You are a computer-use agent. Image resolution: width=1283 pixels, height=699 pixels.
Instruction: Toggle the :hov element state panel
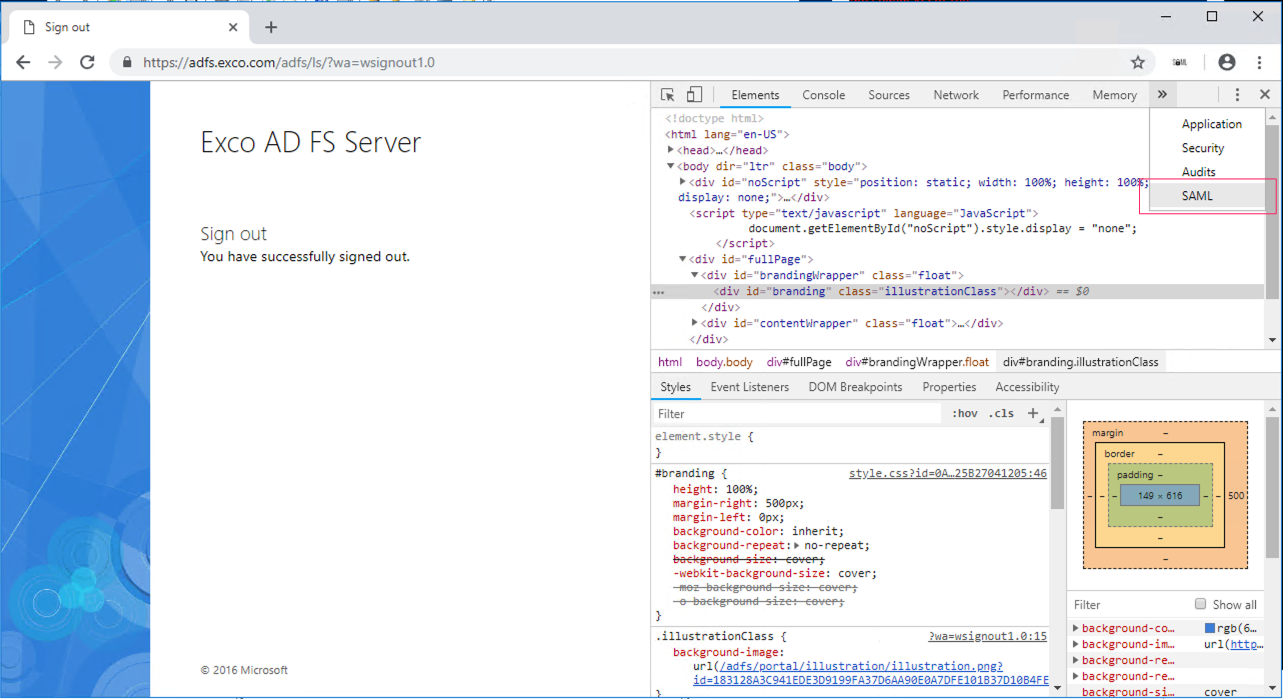[965, 413]
